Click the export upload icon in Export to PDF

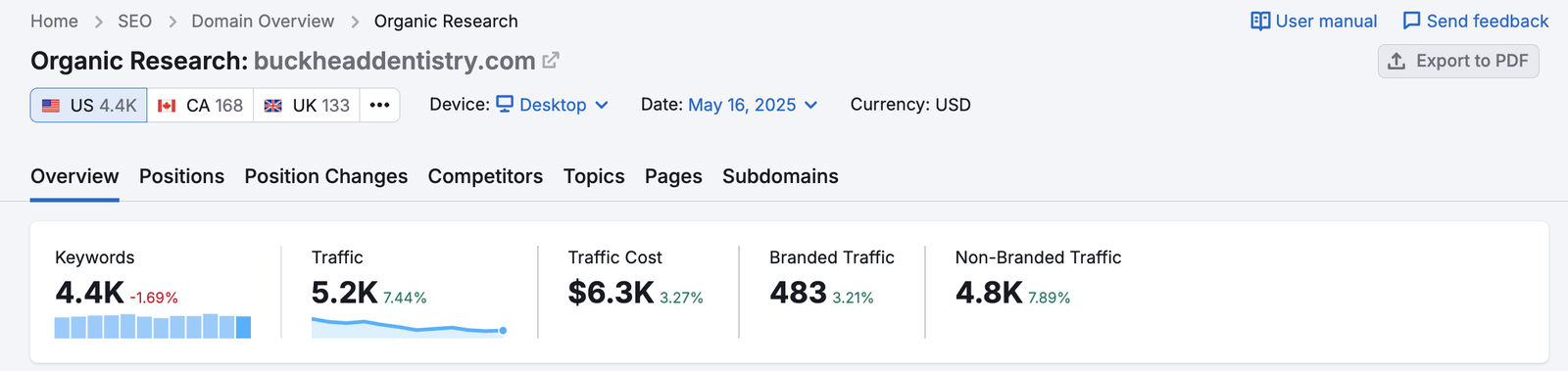click(x=1396, y=61)
